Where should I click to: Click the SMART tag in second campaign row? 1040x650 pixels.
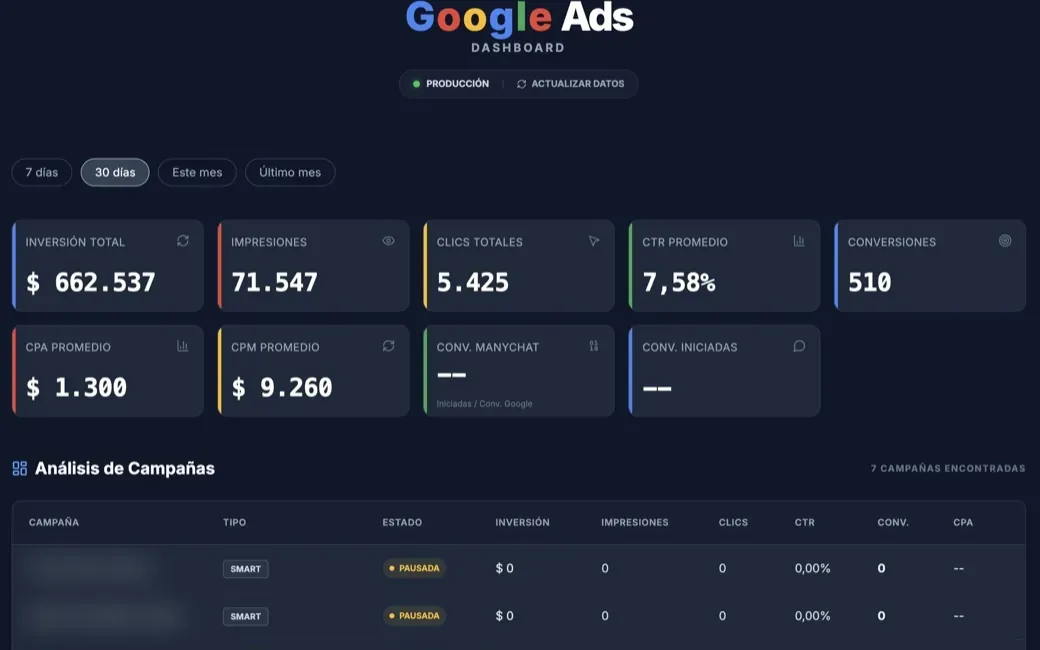click(245, 617)
